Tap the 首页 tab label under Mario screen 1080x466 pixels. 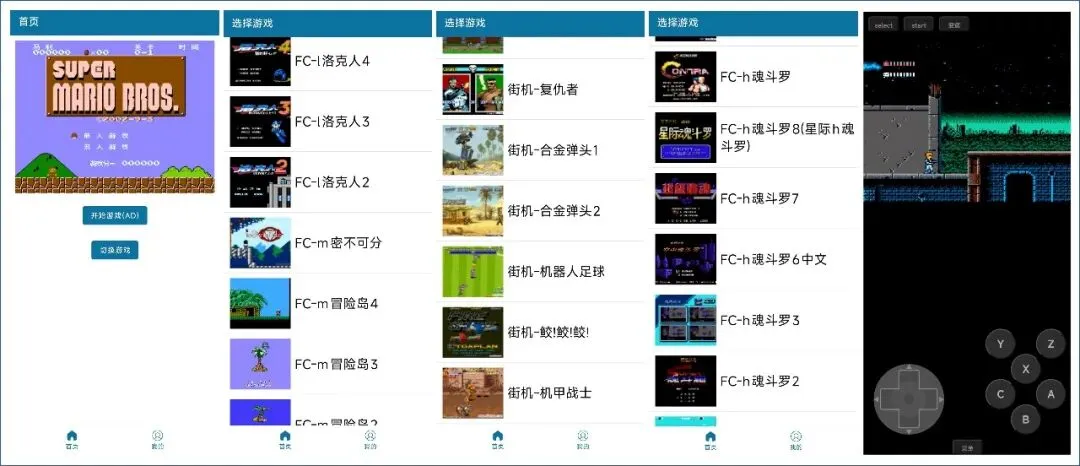pyautogui.click(x=72, y=447)
